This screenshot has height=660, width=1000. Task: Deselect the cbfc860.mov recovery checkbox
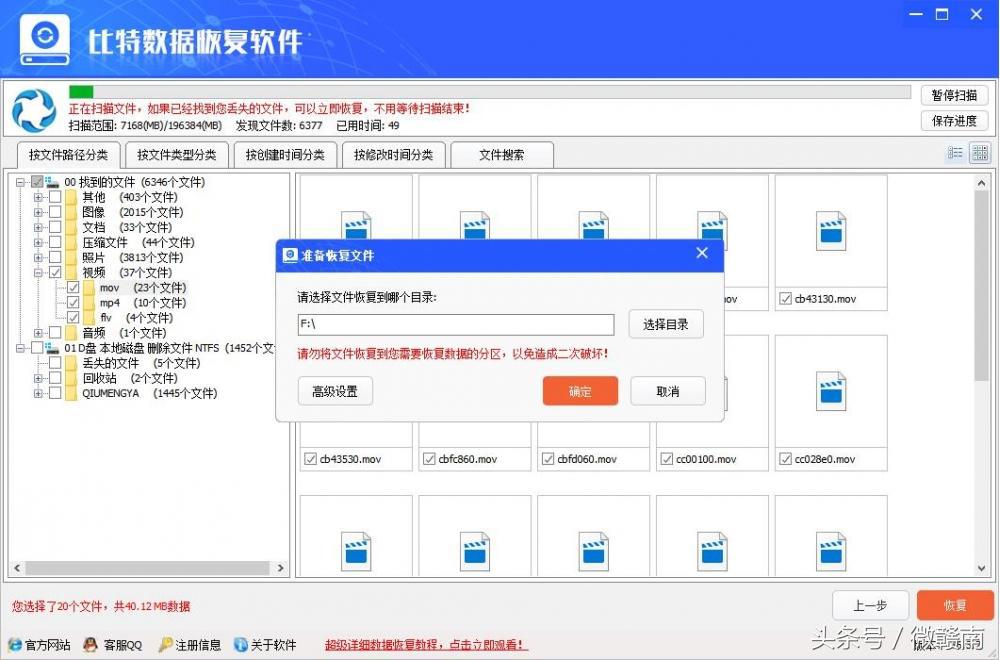pos(431,459)
